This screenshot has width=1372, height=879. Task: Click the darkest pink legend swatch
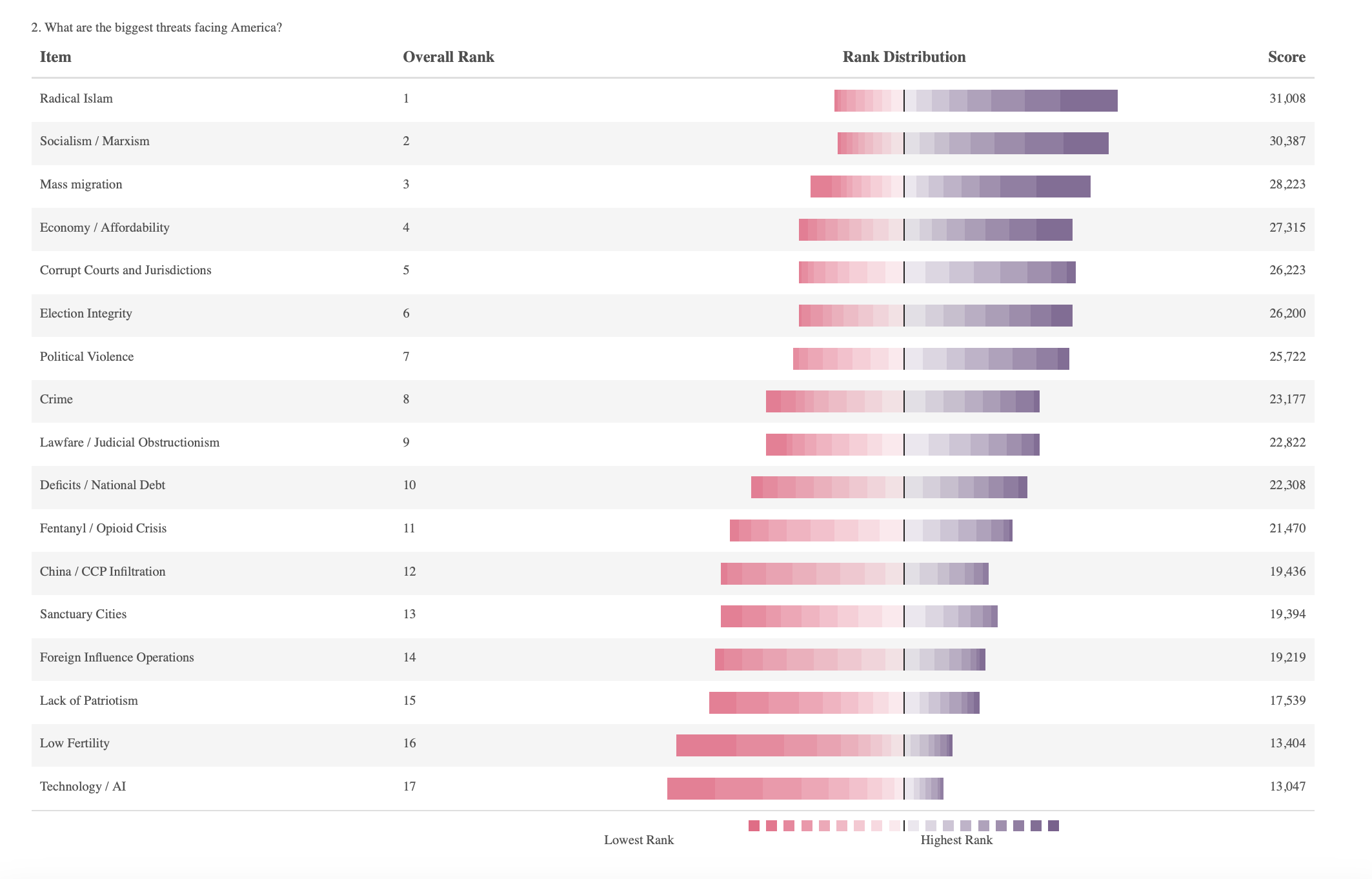[x=754, y=825]
